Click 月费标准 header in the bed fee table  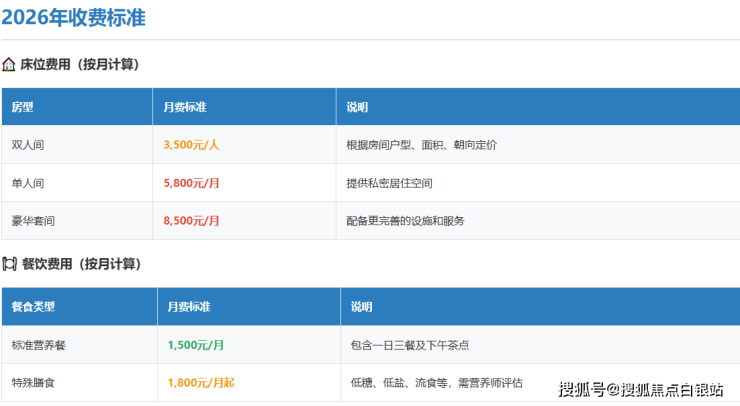(x=186, y=107)
